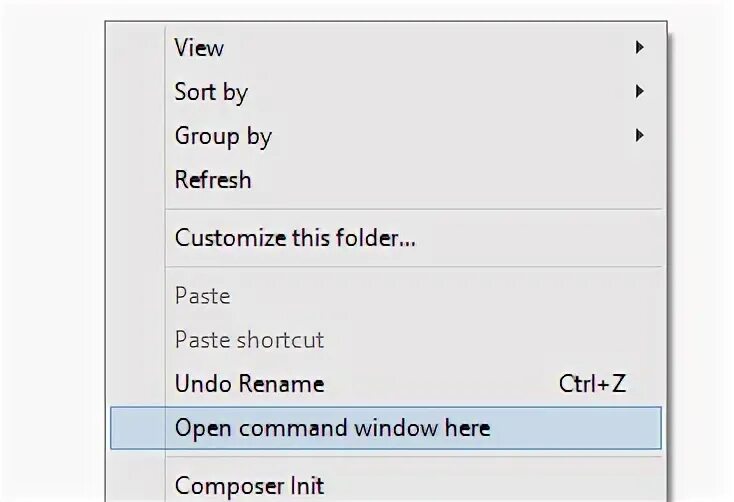Click the arrow beside View
Screen dimensions: 734x502
[639, 48]
